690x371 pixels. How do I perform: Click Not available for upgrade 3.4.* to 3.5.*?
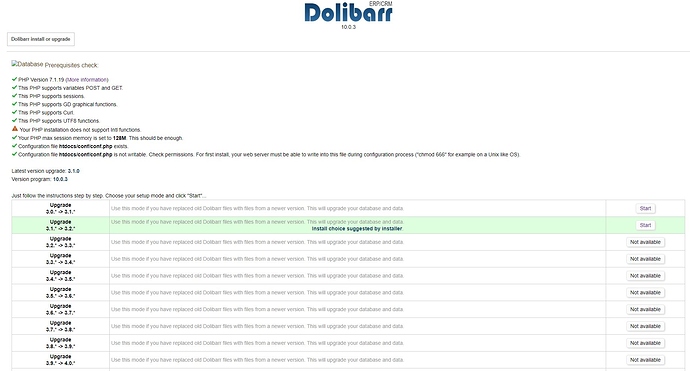(645, 275)
